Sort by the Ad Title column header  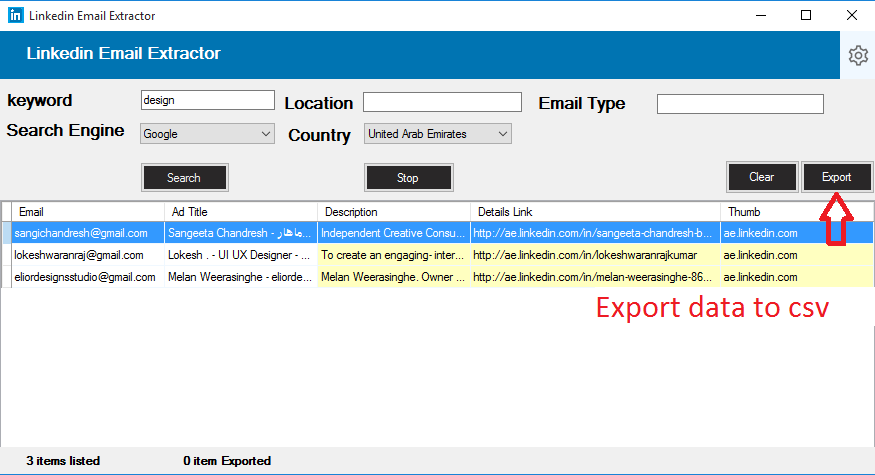tap(241, 212)
